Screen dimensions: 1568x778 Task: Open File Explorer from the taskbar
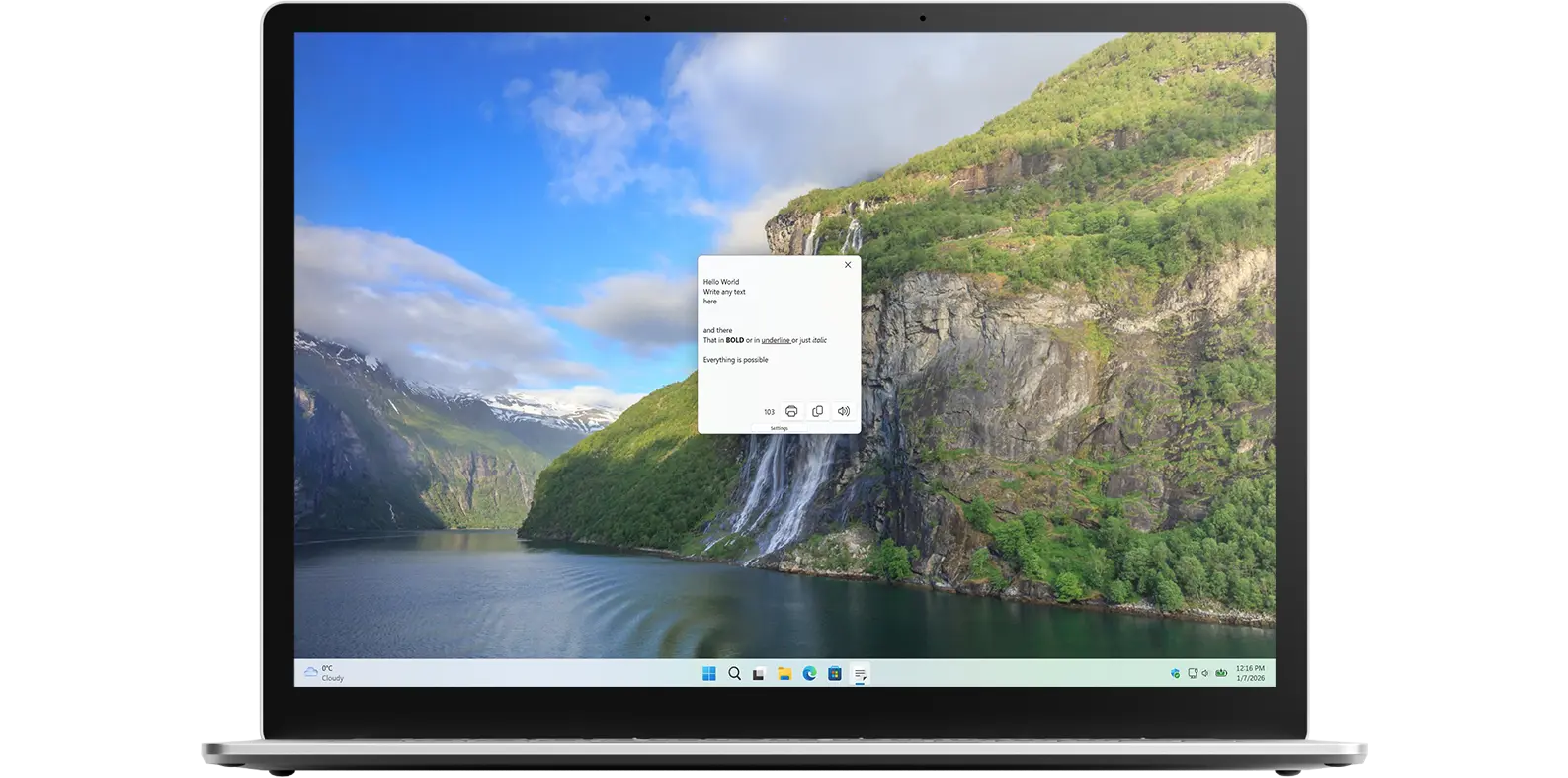(784, 674)
